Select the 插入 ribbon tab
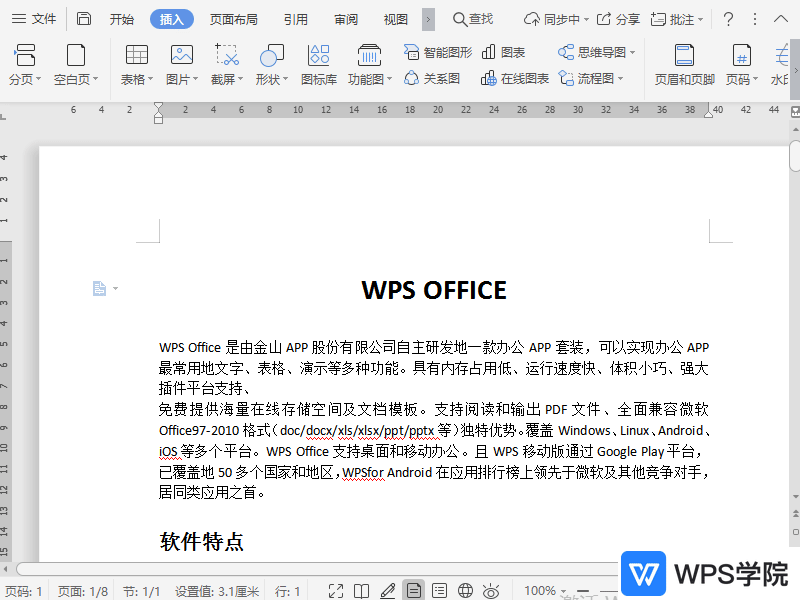The image size is (800, 600). pos(171,19)
